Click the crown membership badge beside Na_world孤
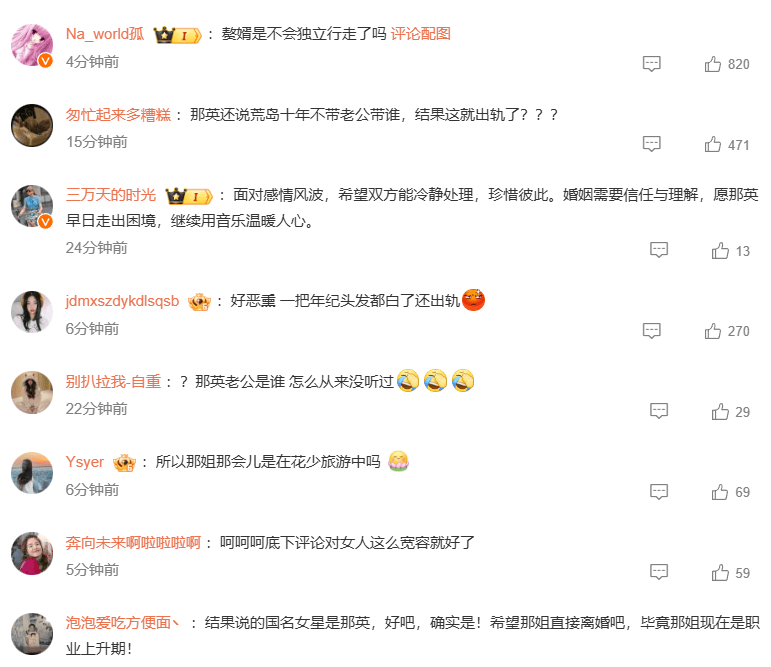The image size is (771, 667). tap(177, 35)
